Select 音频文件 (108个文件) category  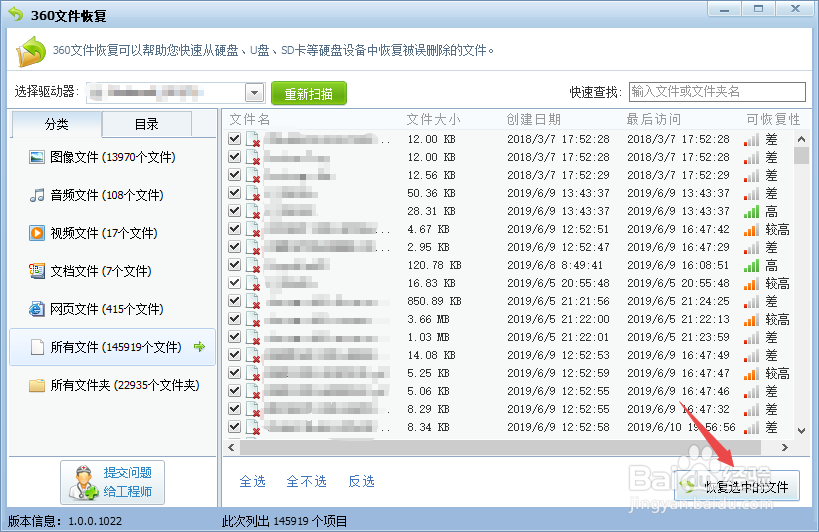click(112, 195)
